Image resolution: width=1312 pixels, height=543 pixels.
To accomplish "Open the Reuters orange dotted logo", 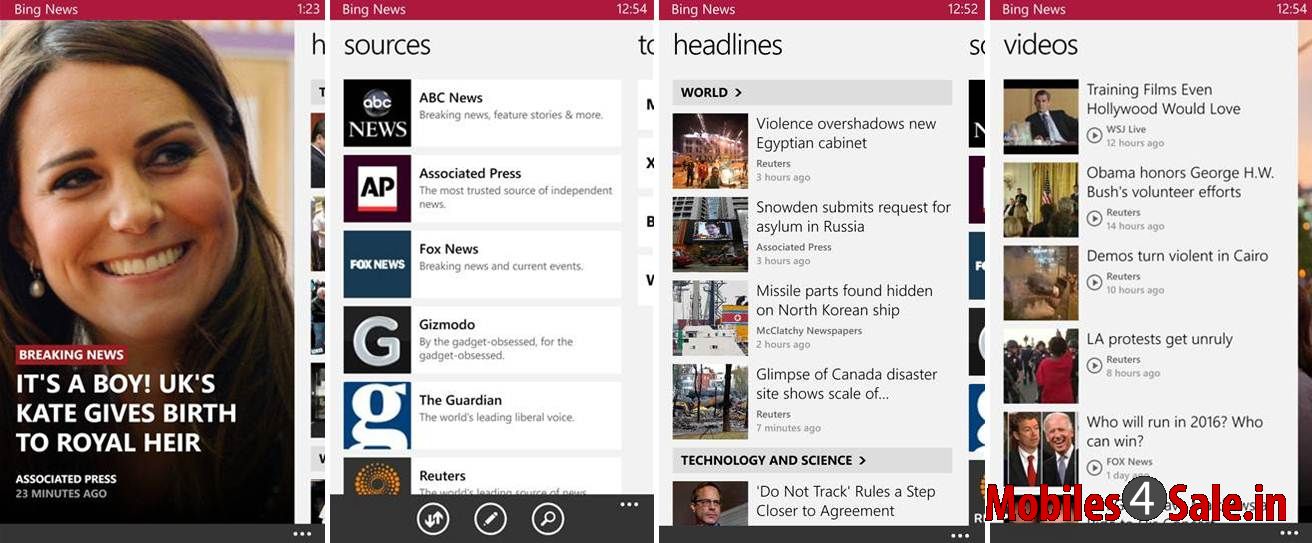I will tap(377, 476).
